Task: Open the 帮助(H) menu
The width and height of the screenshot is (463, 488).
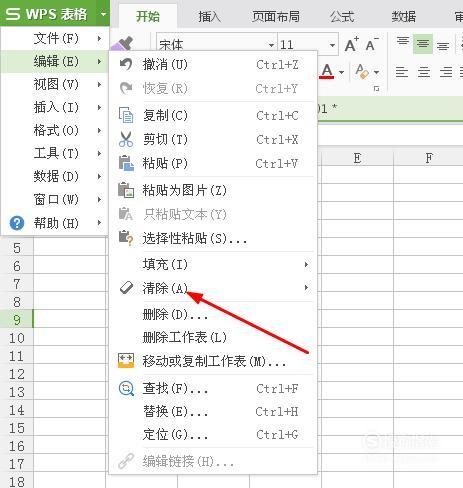Action: (55, 223)
